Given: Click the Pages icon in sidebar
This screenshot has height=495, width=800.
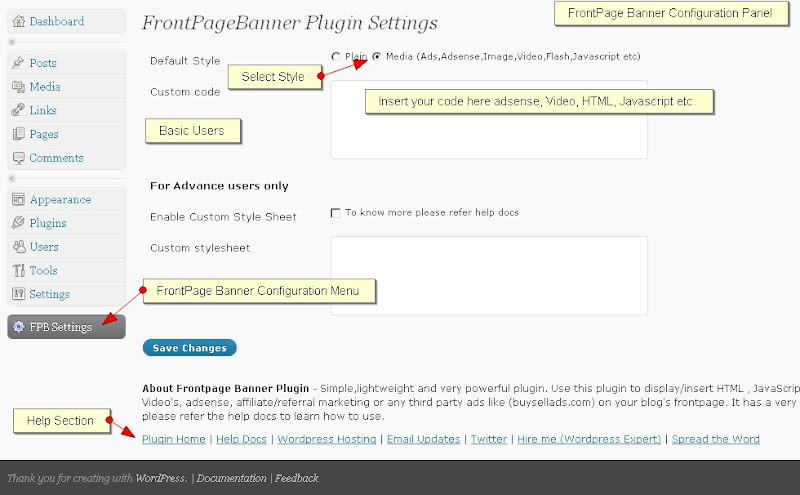Looking at the screenshot, I should point(18,134).
